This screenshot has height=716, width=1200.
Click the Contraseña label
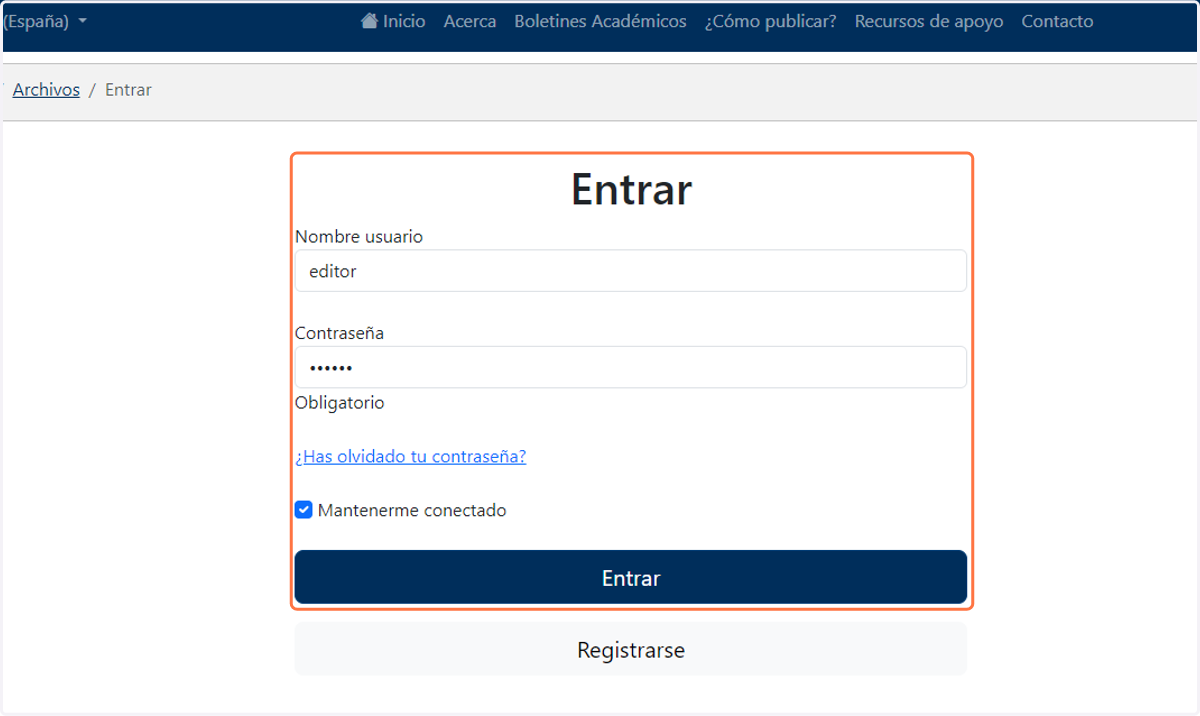(x=340, y=333)
